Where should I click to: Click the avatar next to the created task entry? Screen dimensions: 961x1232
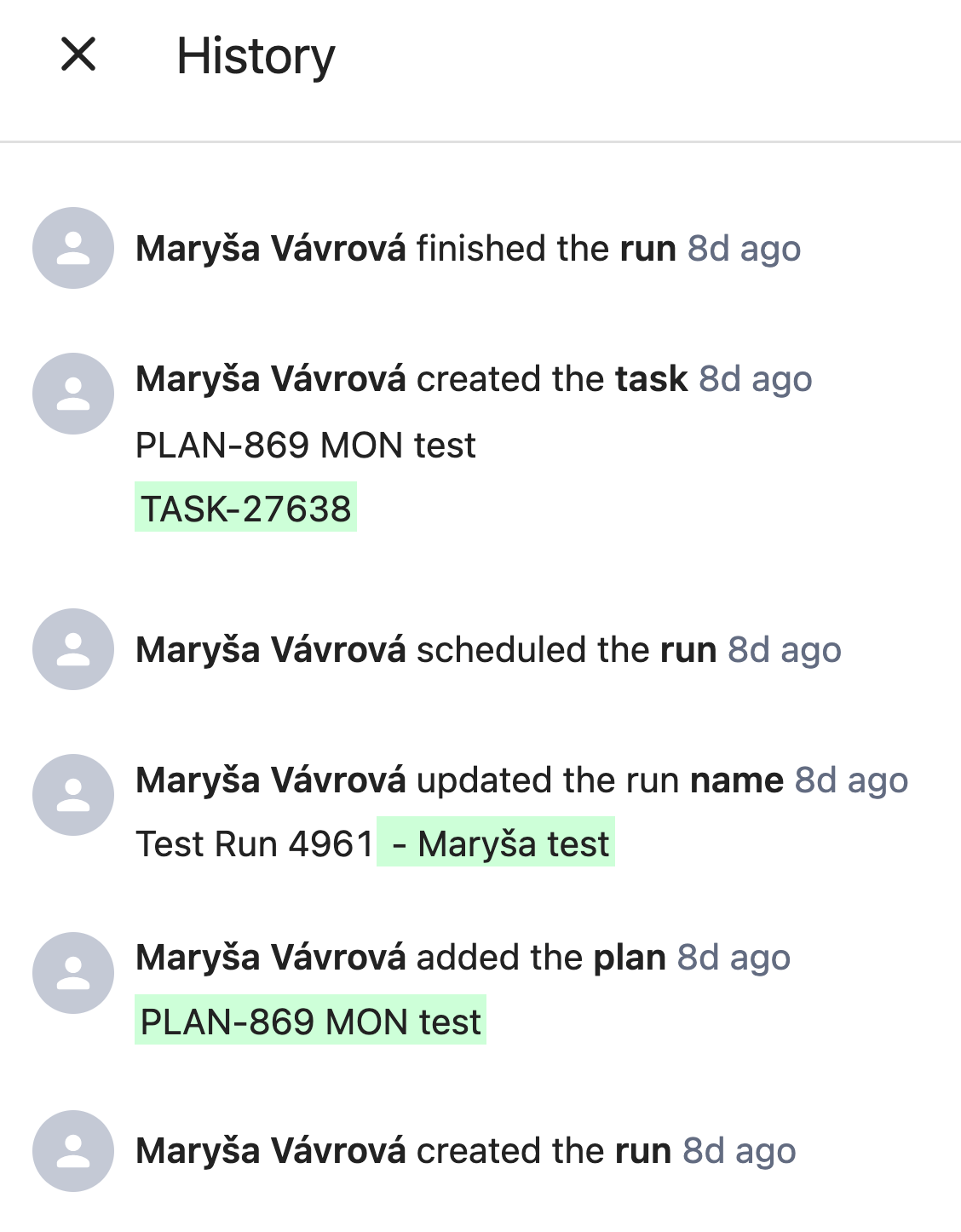(72, 393)
